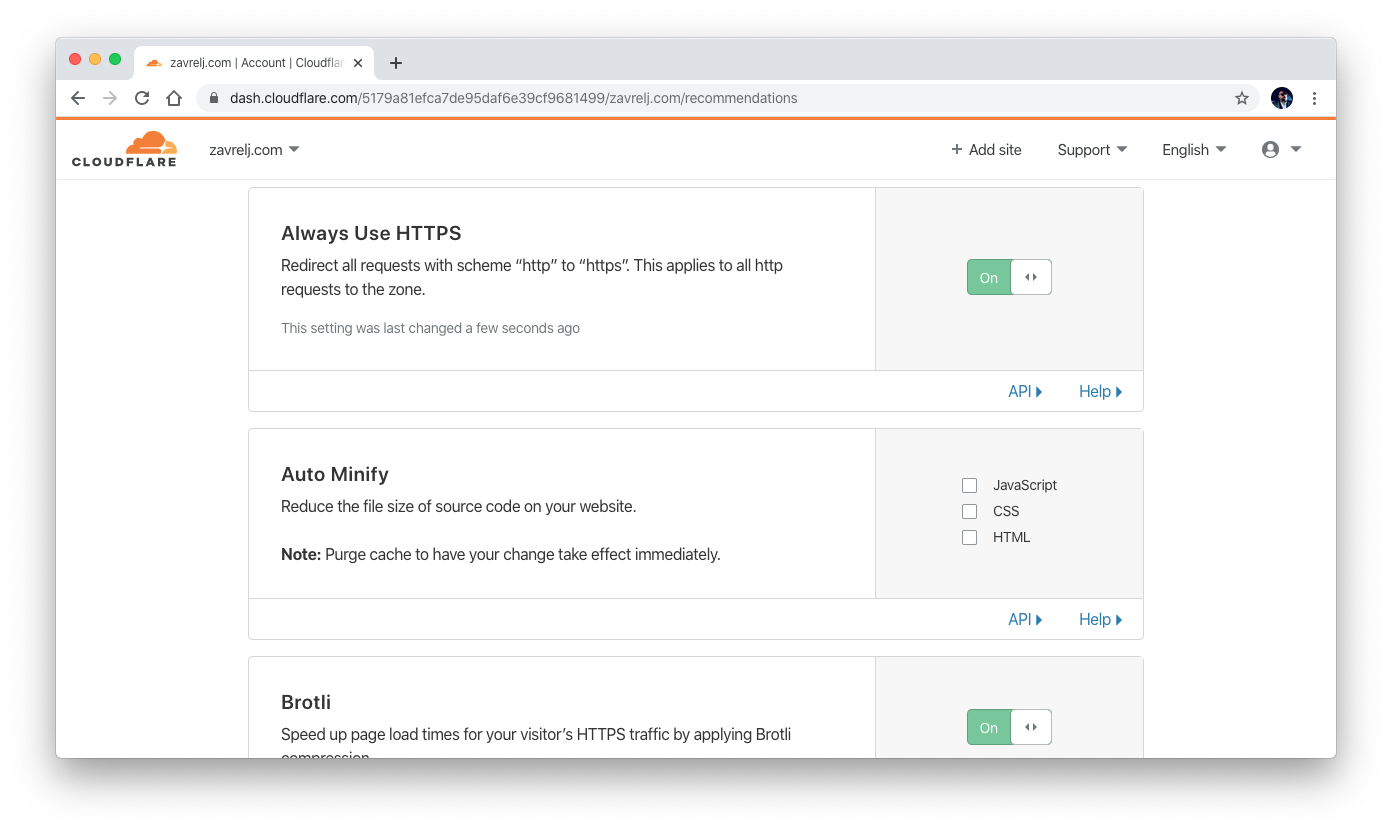Bookmark this page with the star icon
The height and width of the screenshot is (832, 1392).
[x=1242, y=98]
